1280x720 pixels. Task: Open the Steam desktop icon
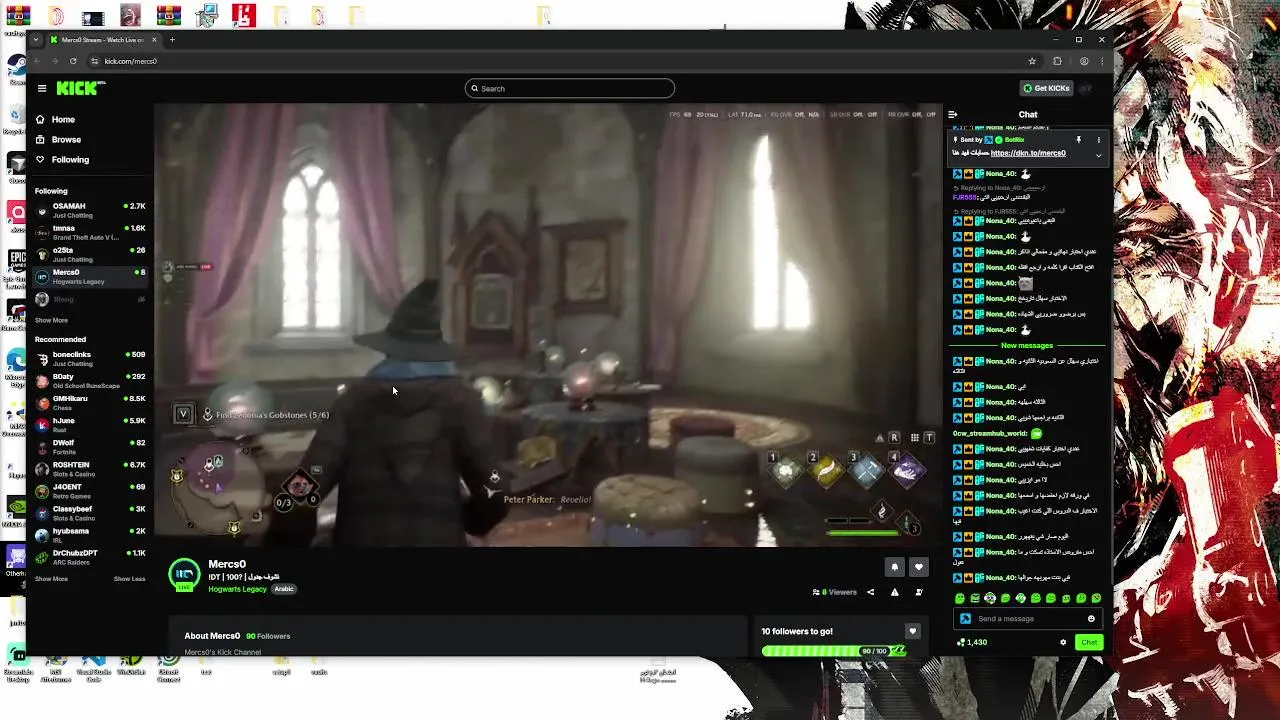coord(17,66)
